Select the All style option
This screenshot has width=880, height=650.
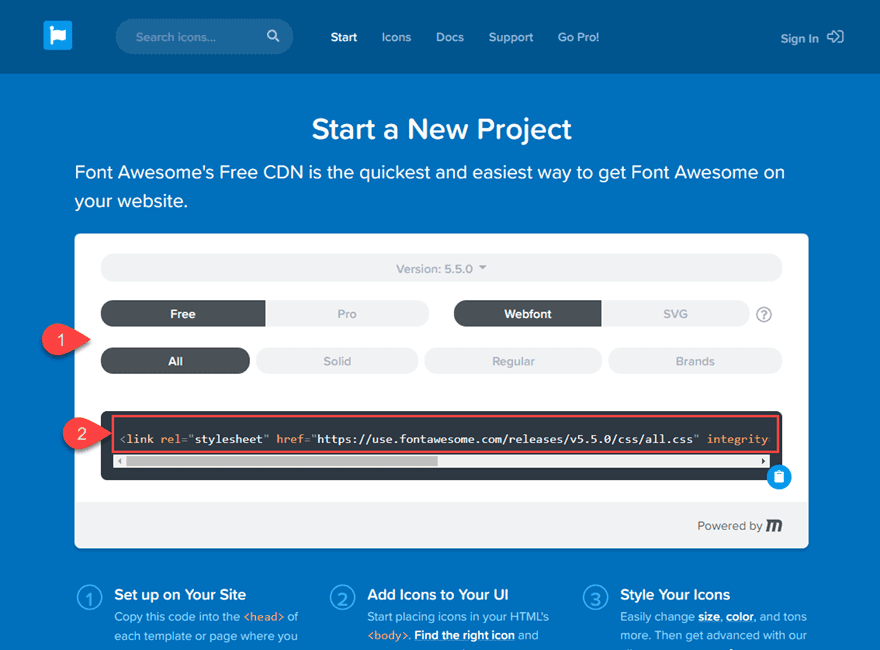click(175, 361)
